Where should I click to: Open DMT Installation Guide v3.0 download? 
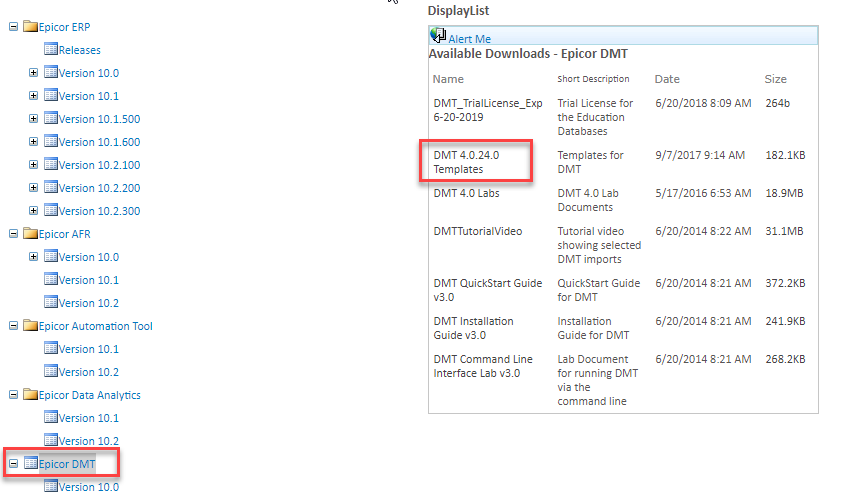(x=473, y=328)
